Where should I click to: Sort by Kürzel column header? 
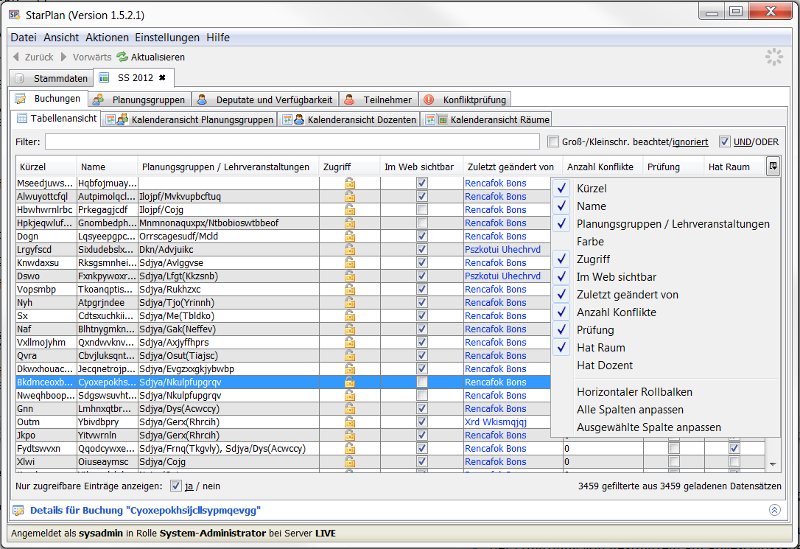pyautogui.click(x=46, y=167)
